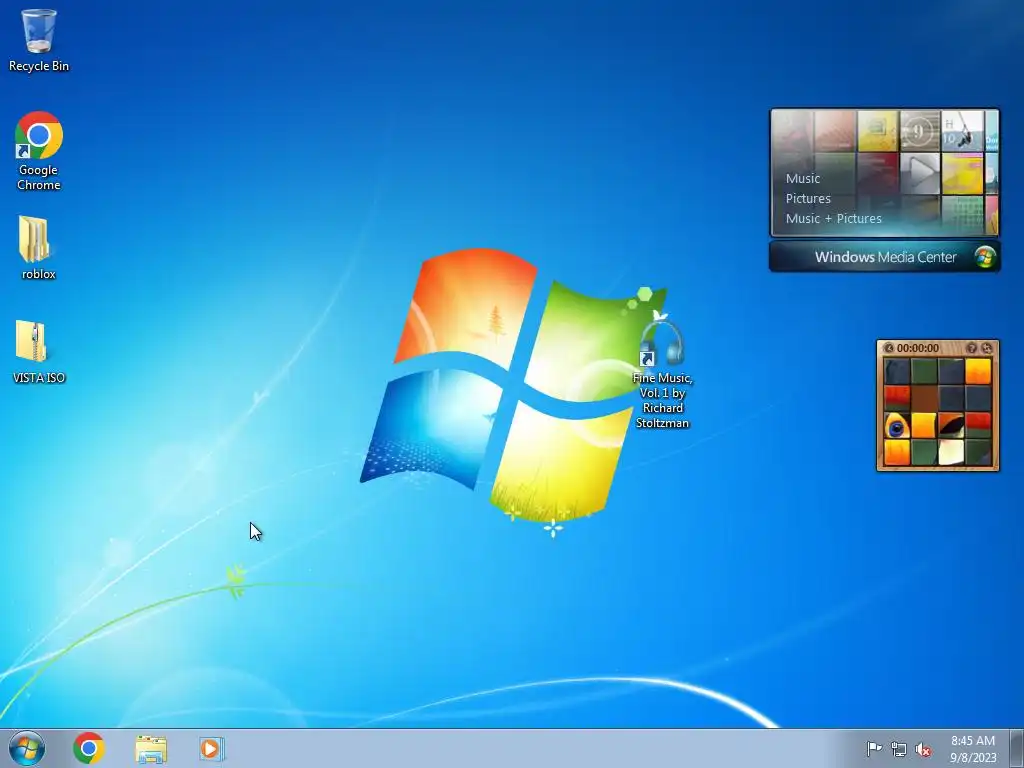Select the VISTA ISO zipped folder
This screenshot has height=768, width=1024.
coord(39,351)
